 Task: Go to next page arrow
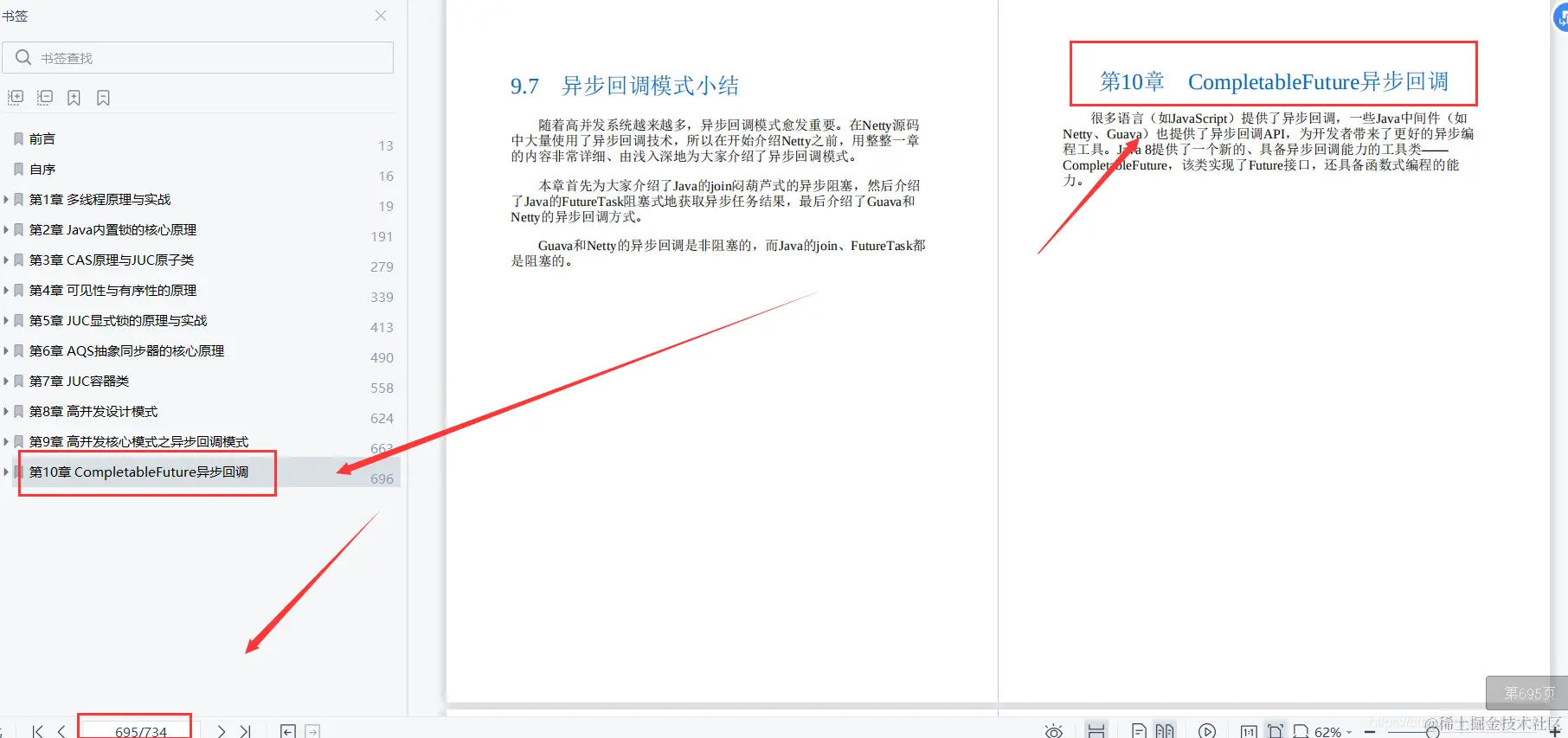coord(222,731)
